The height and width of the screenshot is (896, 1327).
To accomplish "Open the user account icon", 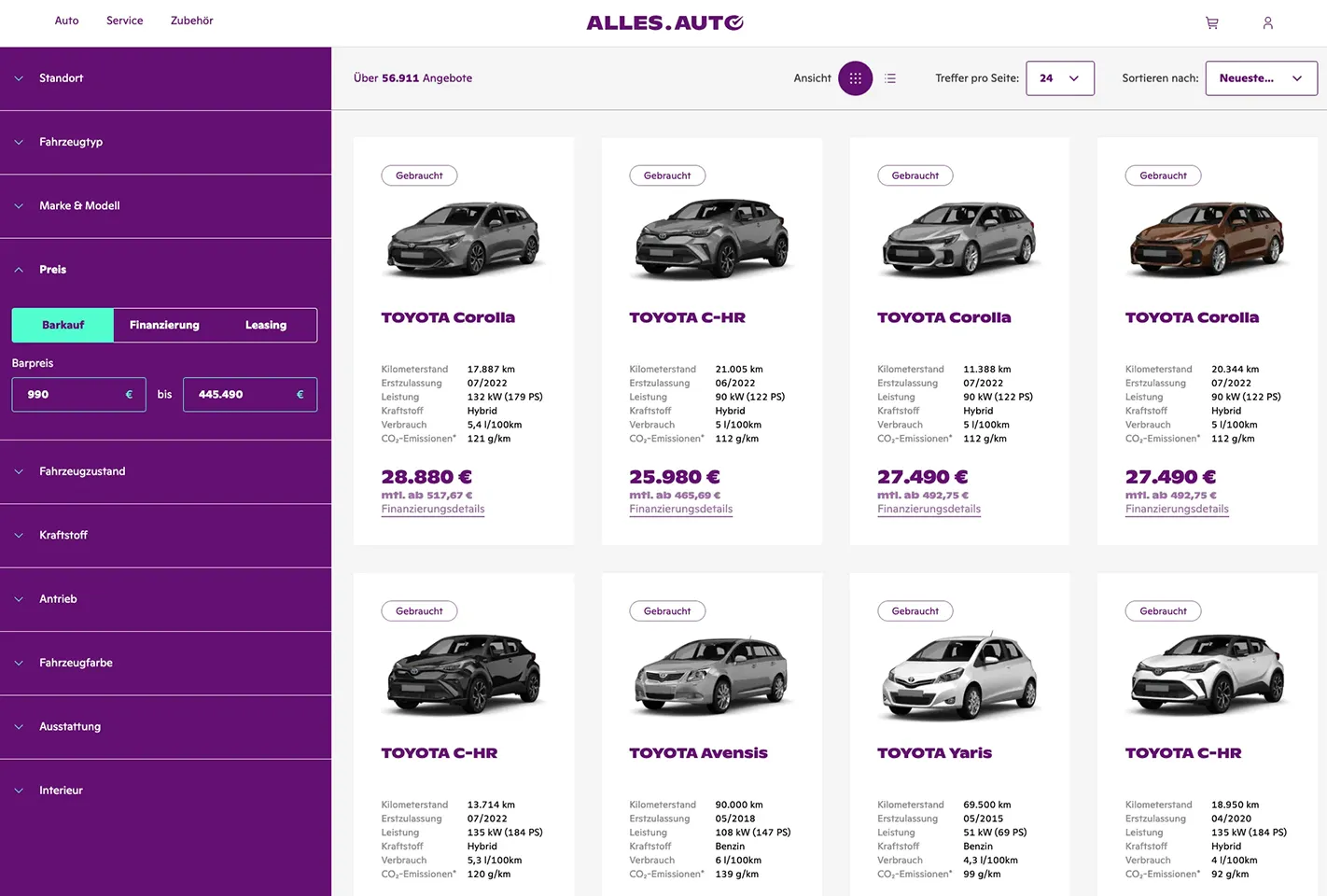I will tap(1267, 23).
